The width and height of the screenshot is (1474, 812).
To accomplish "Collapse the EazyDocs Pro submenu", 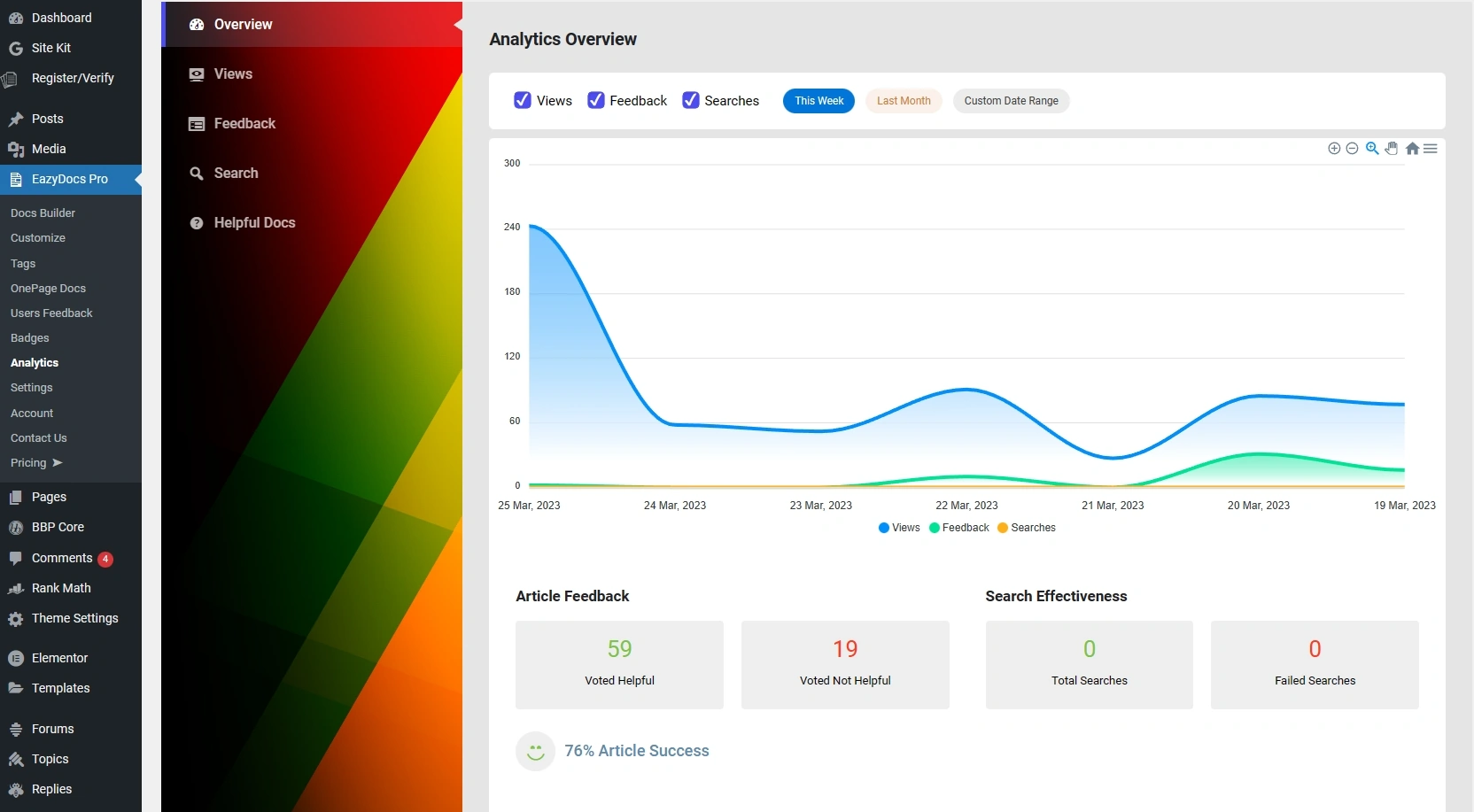I will (71, 180).
